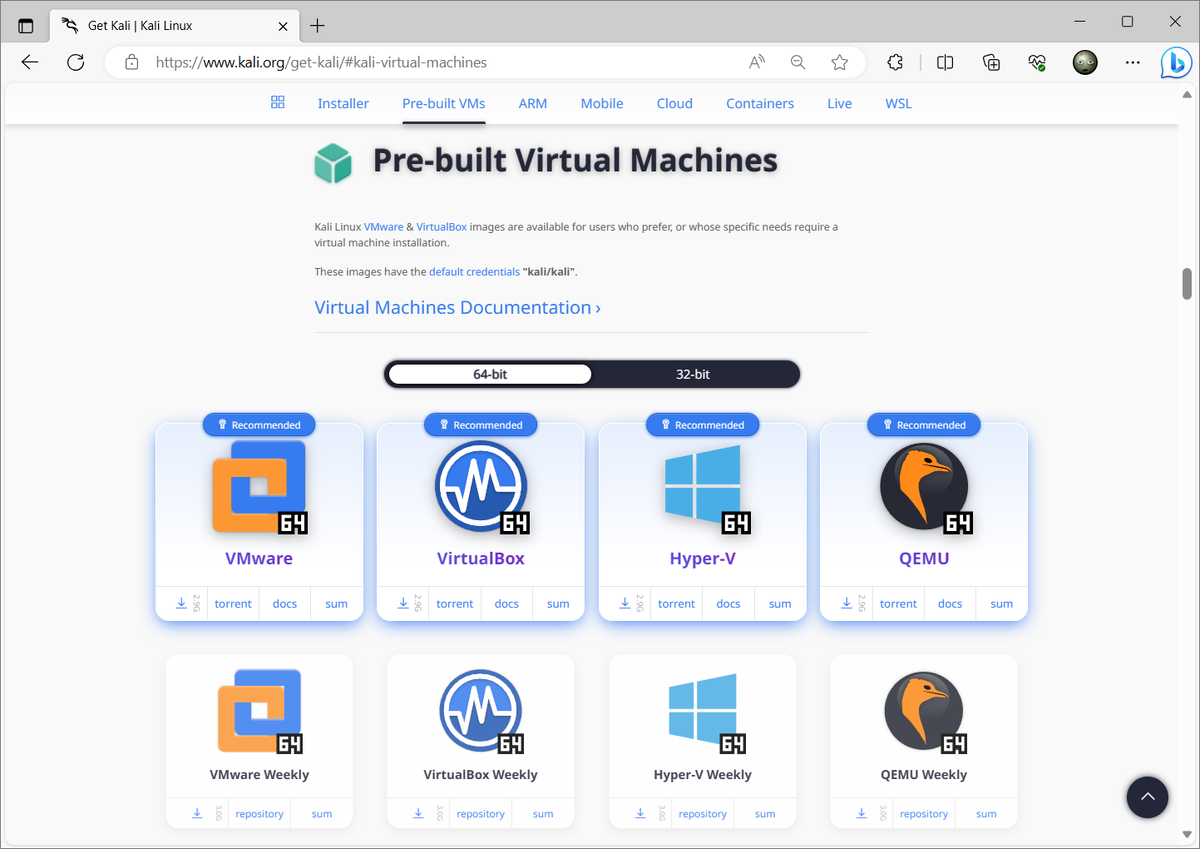
Task: Click the address bar URL
Action: (321, 62)
